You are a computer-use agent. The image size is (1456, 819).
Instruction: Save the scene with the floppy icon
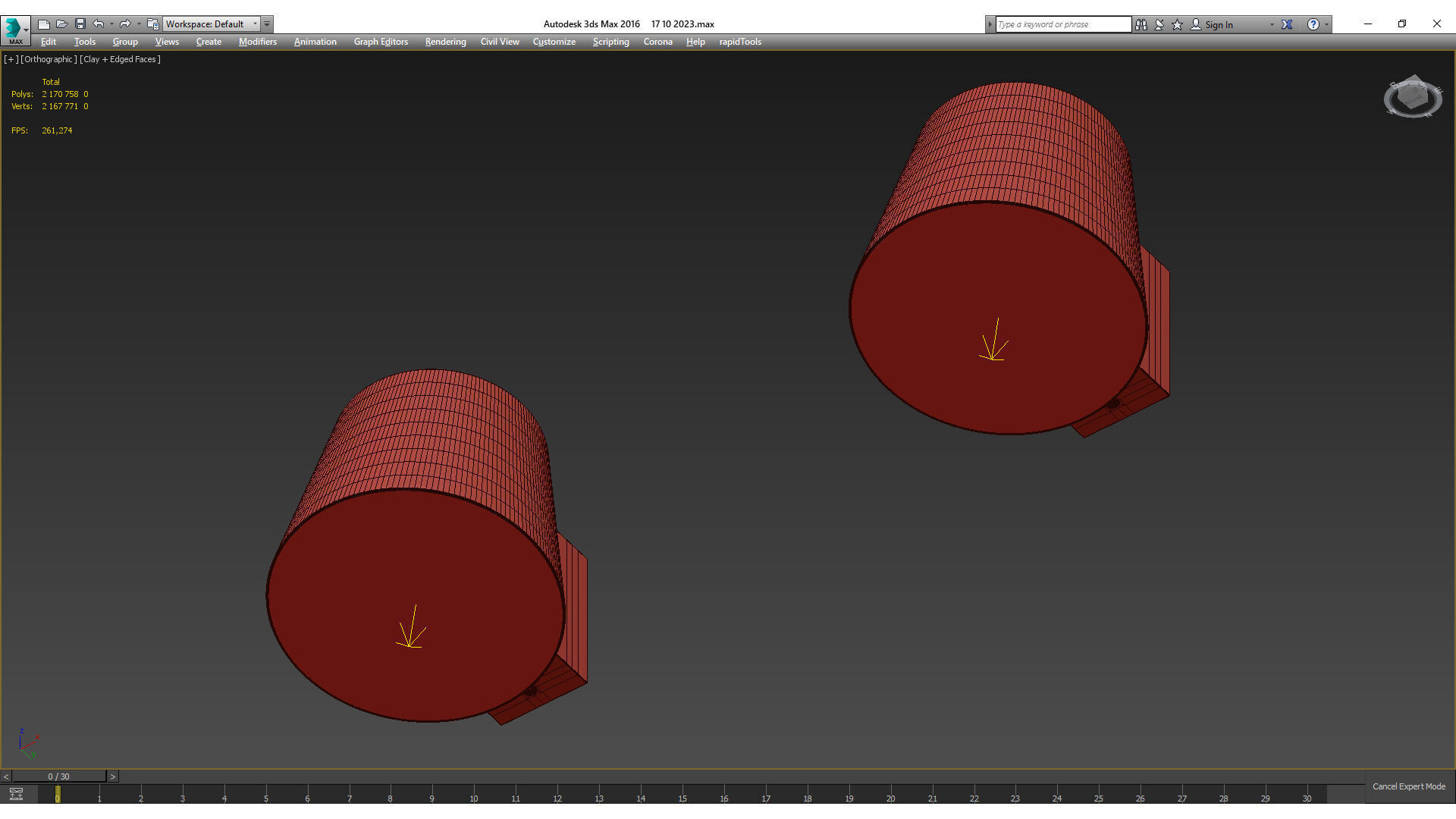(x=80, y=24)
